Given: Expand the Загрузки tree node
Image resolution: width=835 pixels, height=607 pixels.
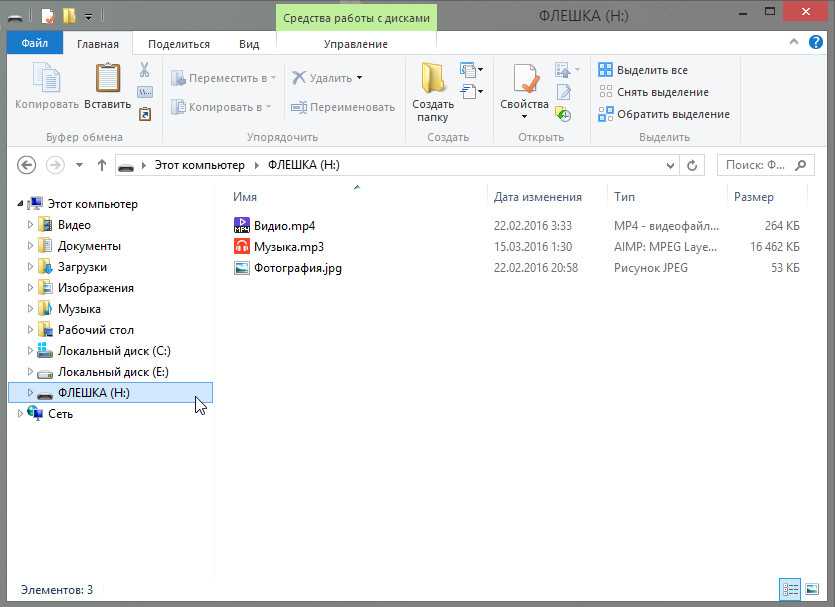Looking at the screenshot, I should pyautogui.click(x=30, y=266).
